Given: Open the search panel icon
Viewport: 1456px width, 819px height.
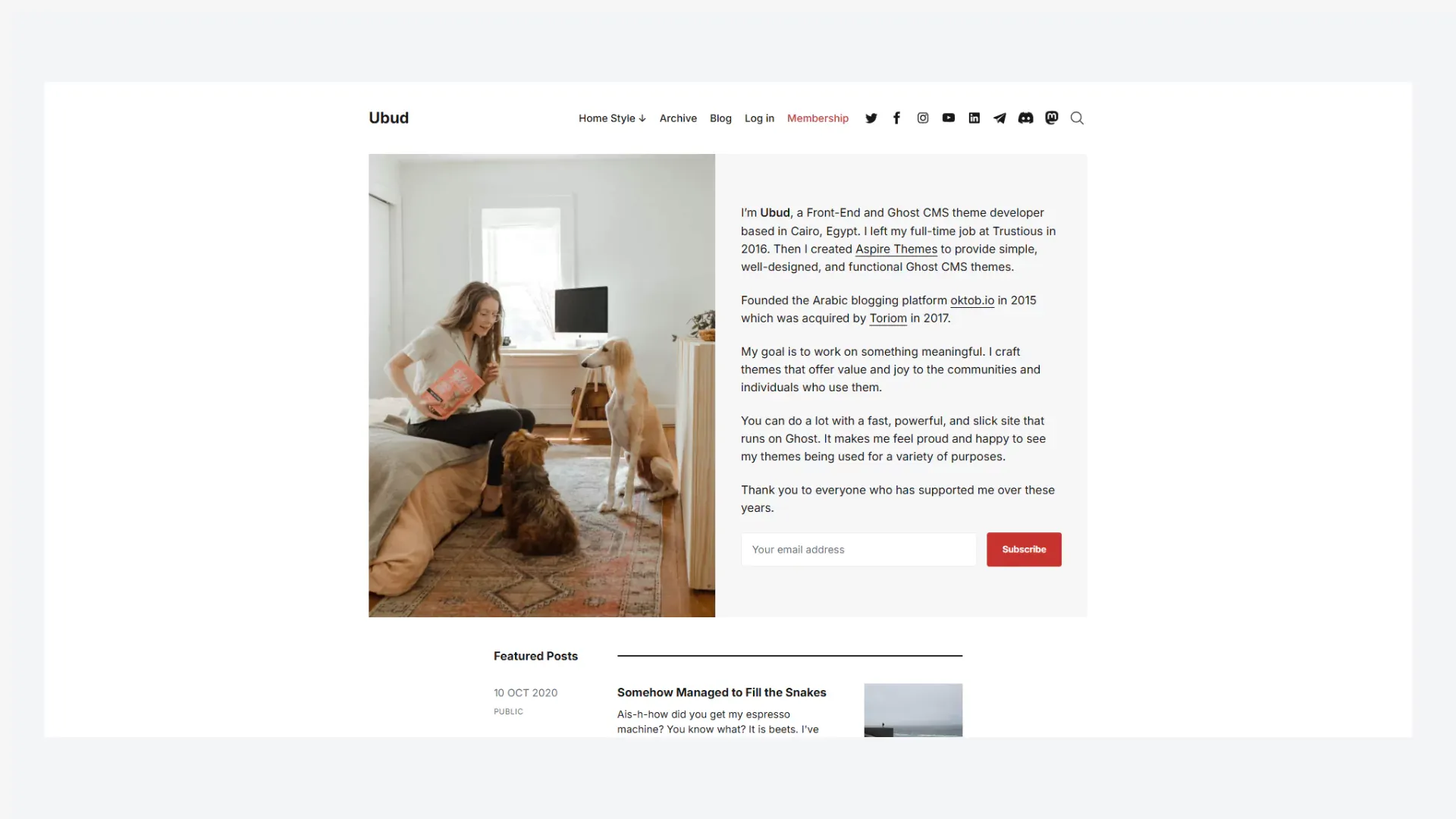Looking at the screenshot, I should [1078, 118].
